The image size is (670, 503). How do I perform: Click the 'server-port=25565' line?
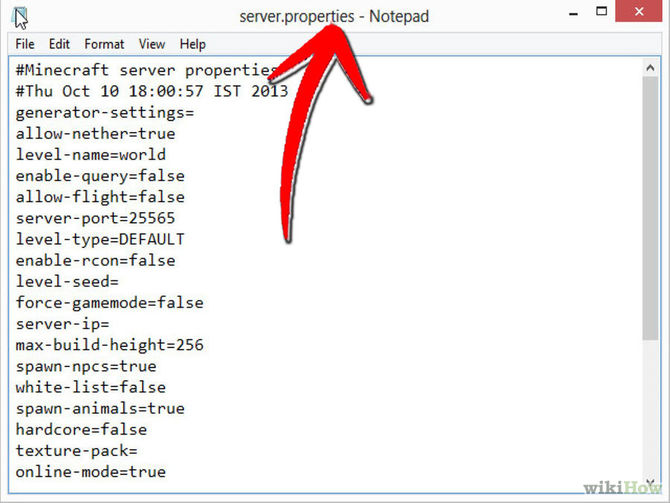[x=95, y=218]
